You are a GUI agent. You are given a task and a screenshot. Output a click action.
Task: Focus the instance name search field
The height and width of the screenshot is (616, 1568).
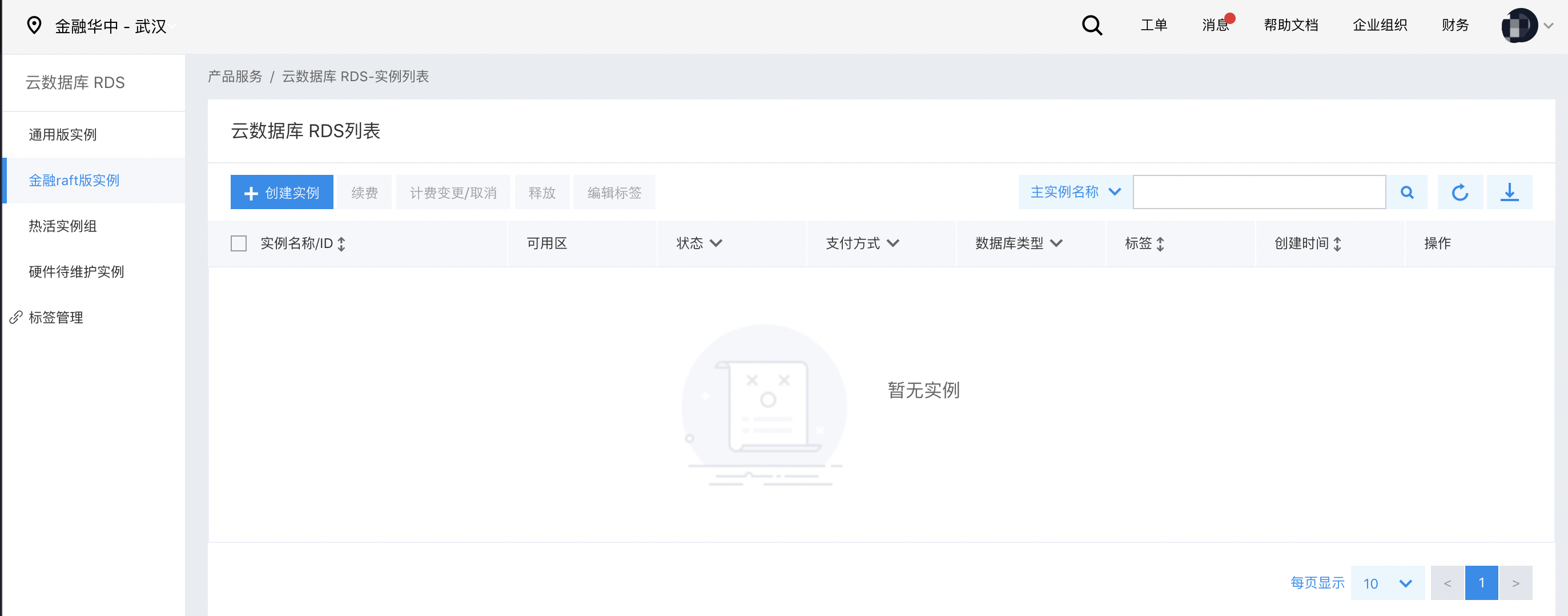[x=1260, y=193]
